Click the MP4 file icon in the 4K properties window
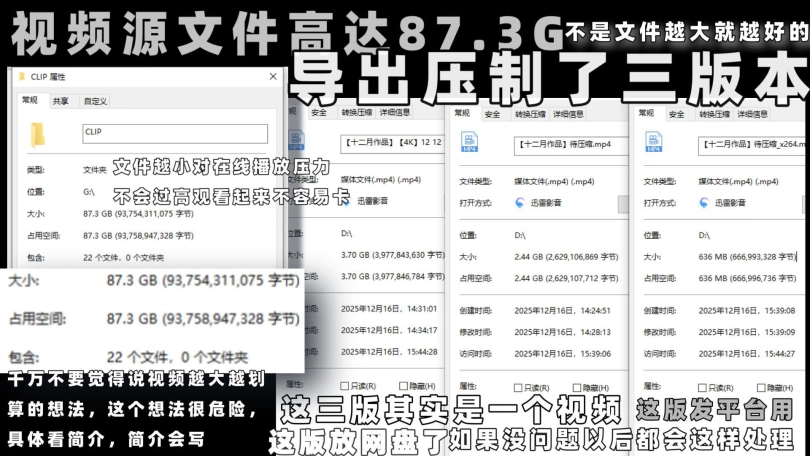Viewport: 810px width, 456px height. pos(297,141)
